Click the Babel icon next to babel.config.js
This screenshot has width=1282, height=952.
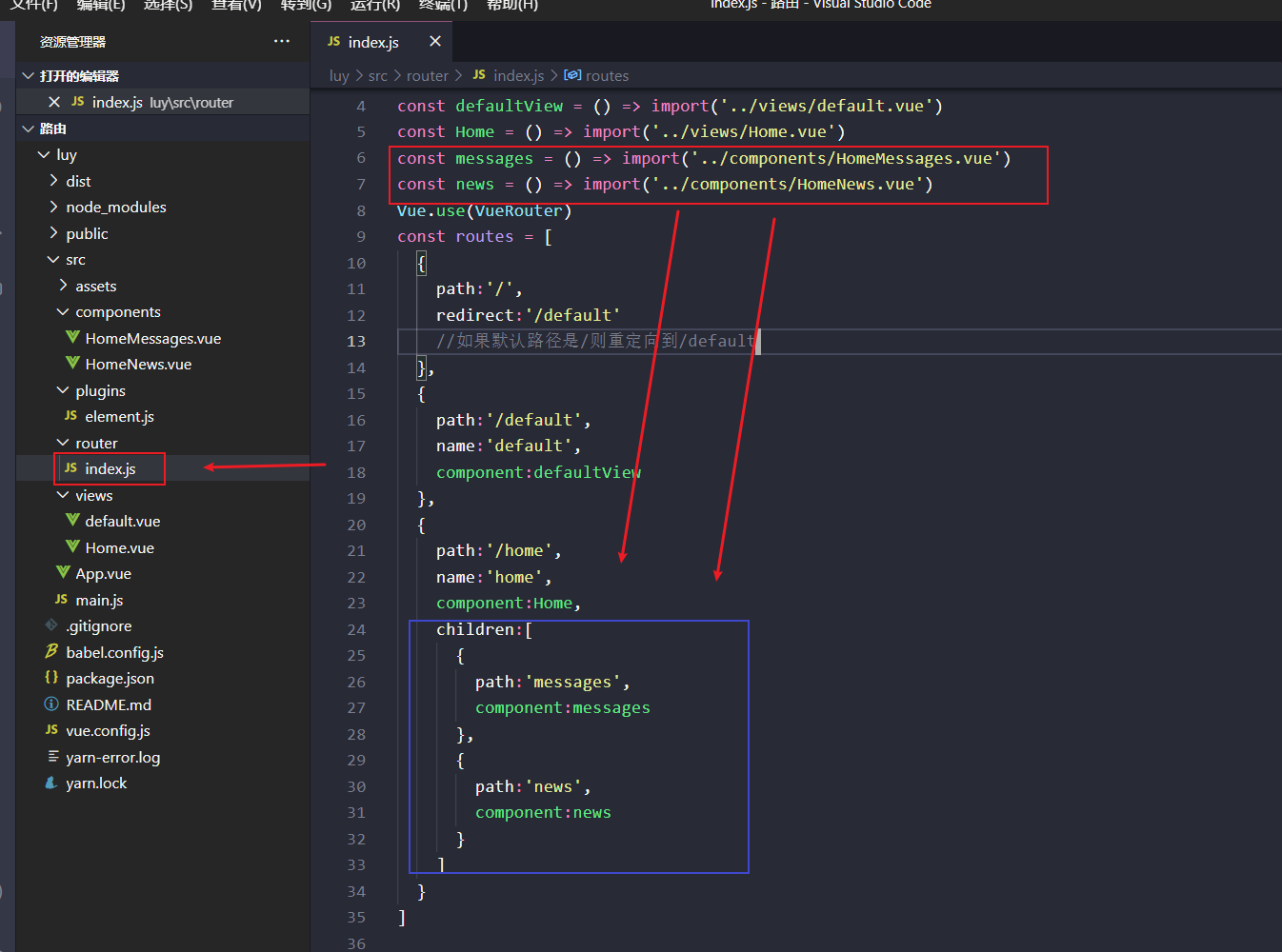coord(51,652)
